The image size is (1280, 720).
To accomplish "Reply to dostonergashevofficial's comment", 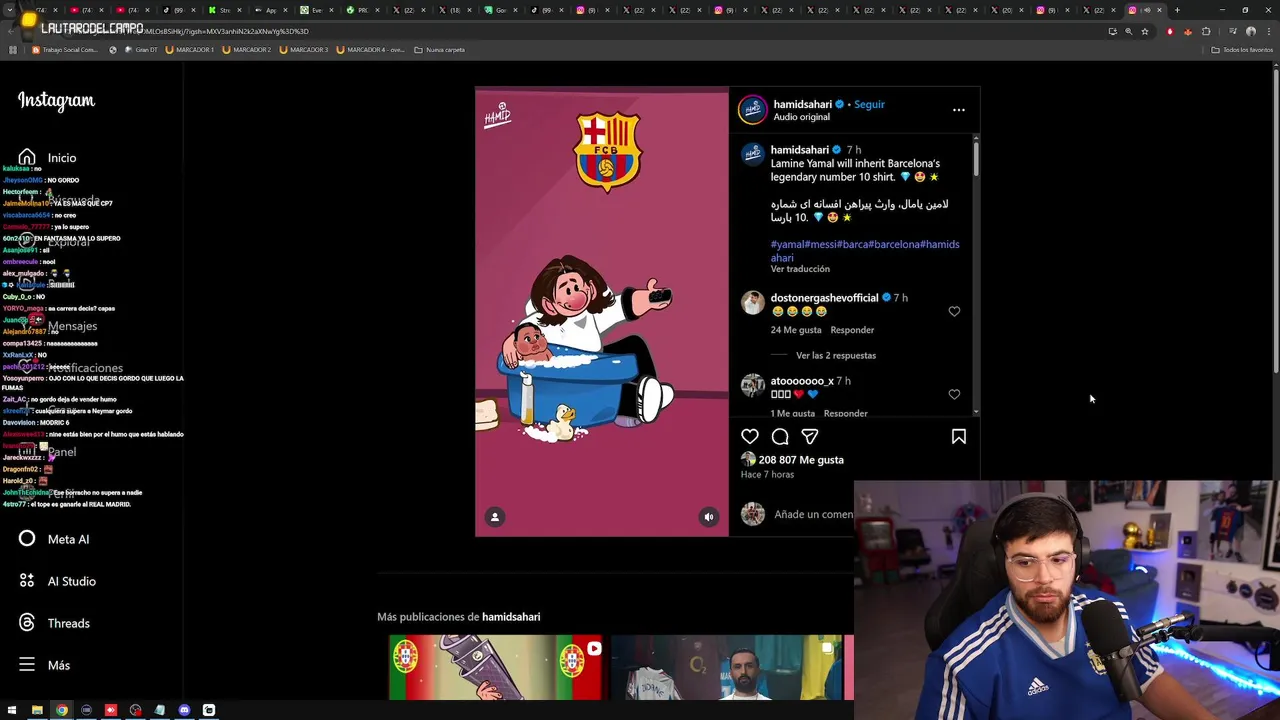I will pos(852,330).
